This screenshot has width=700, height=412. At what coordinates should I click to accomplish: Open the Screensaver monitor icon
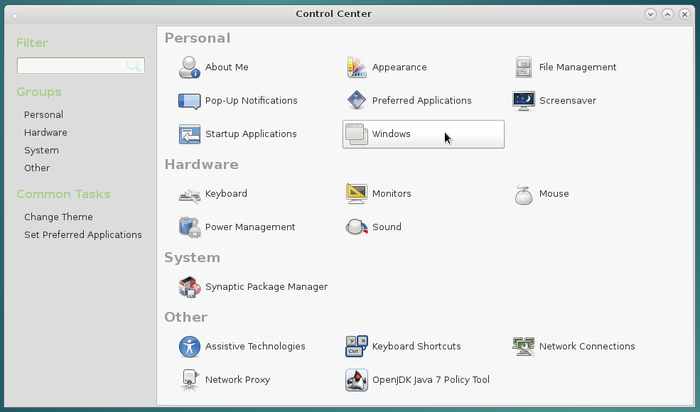[x=523, y=101]
